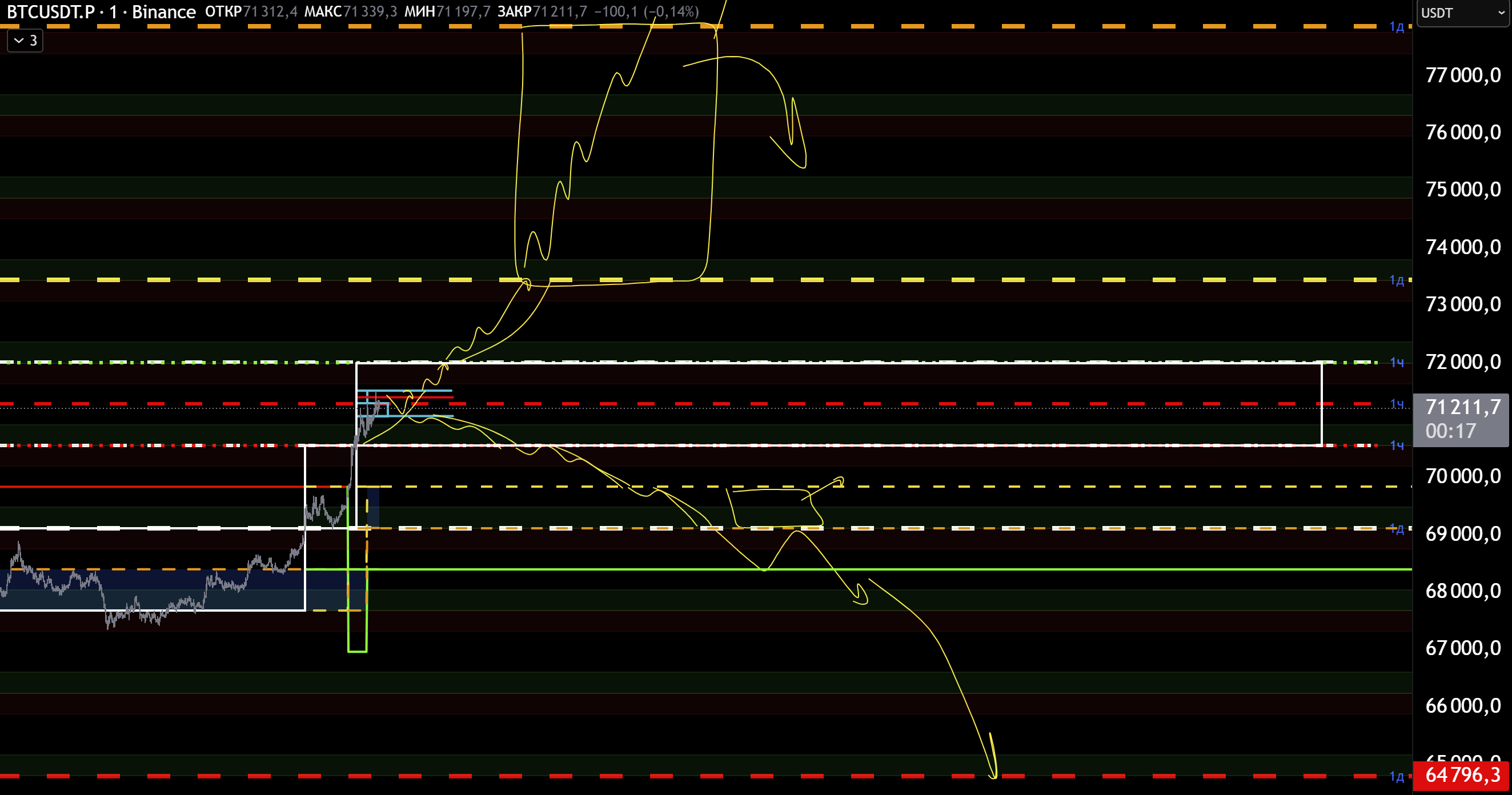Click the BTCUSDT.P symbol title
The height and width of the screenshot is (795, 1512).
pos(50,12)
